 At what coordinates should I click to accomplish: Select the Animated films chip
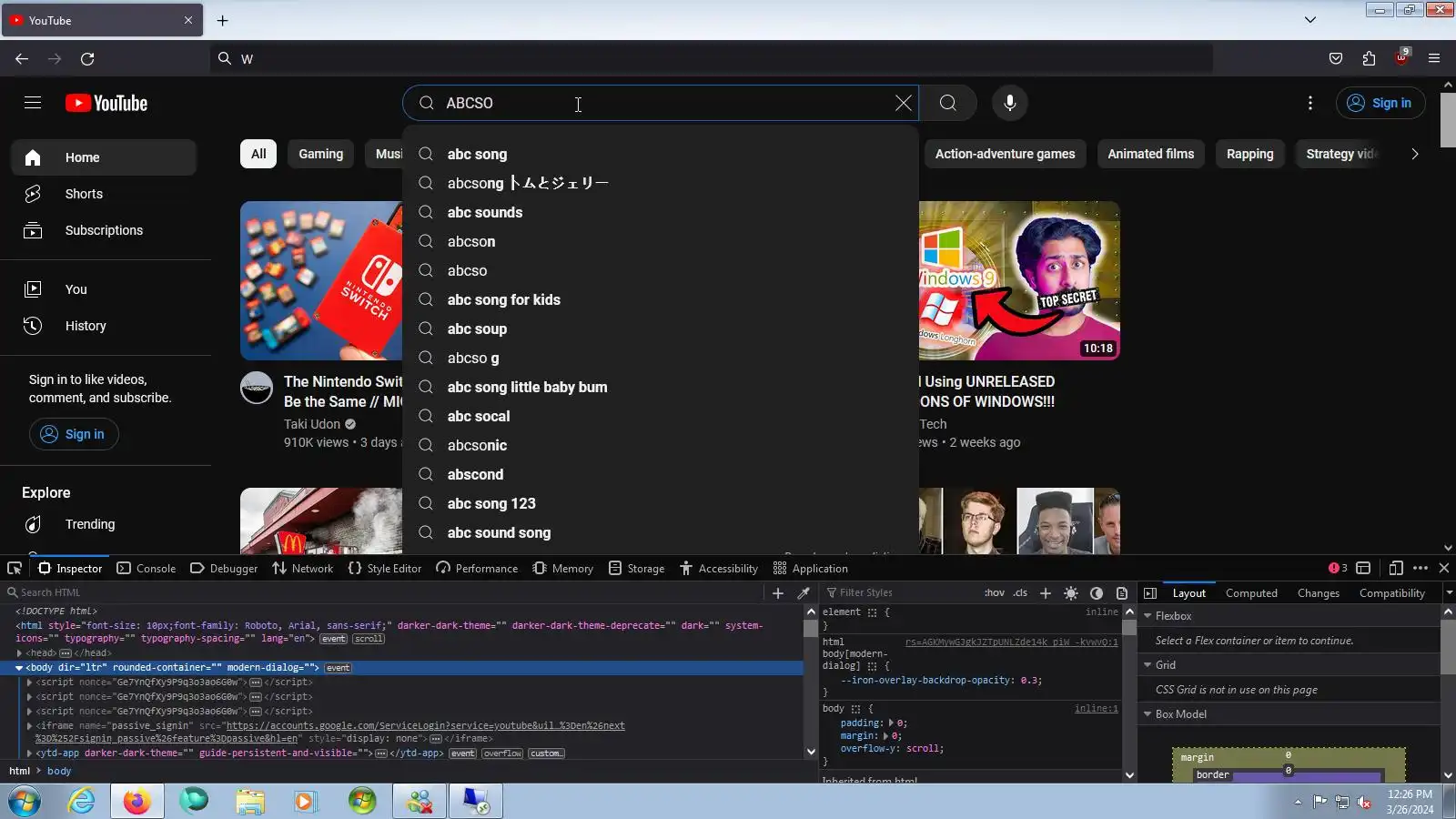pyautogui.click(x=1151, y=154)
